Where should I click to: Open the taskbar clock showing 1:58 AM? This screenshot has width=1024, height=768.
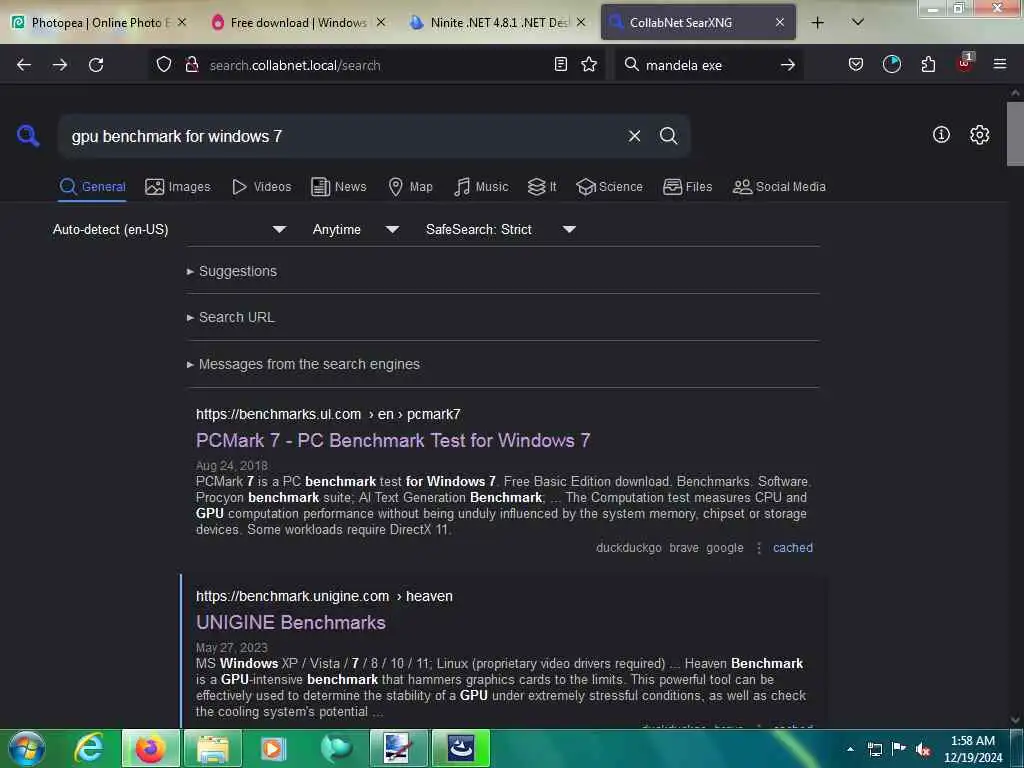pyautogui.click(x=973, y=749)
